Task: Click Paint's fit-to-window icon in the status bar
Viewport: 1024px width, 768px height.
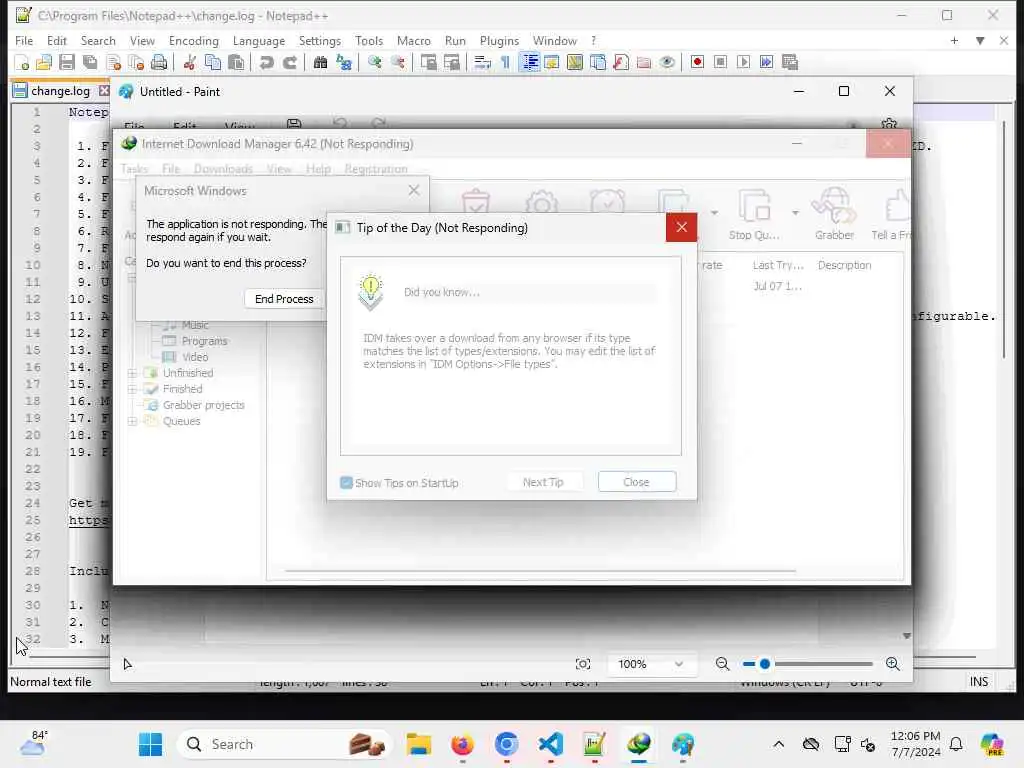Action: pos(583,664)
